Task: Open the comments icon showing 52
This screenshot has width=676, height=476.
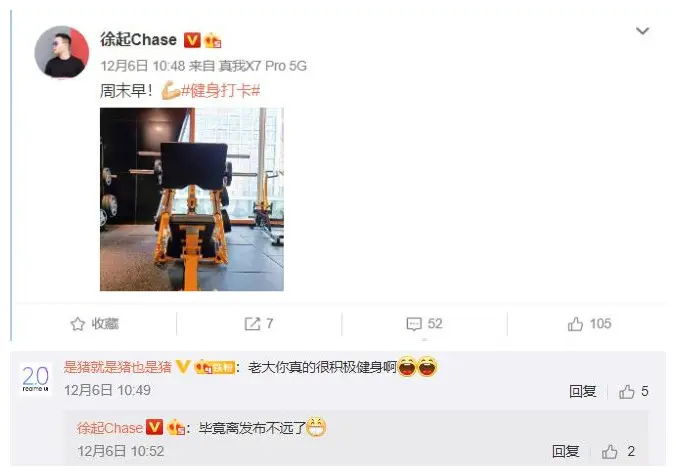Action: click(x=424, y=324)
